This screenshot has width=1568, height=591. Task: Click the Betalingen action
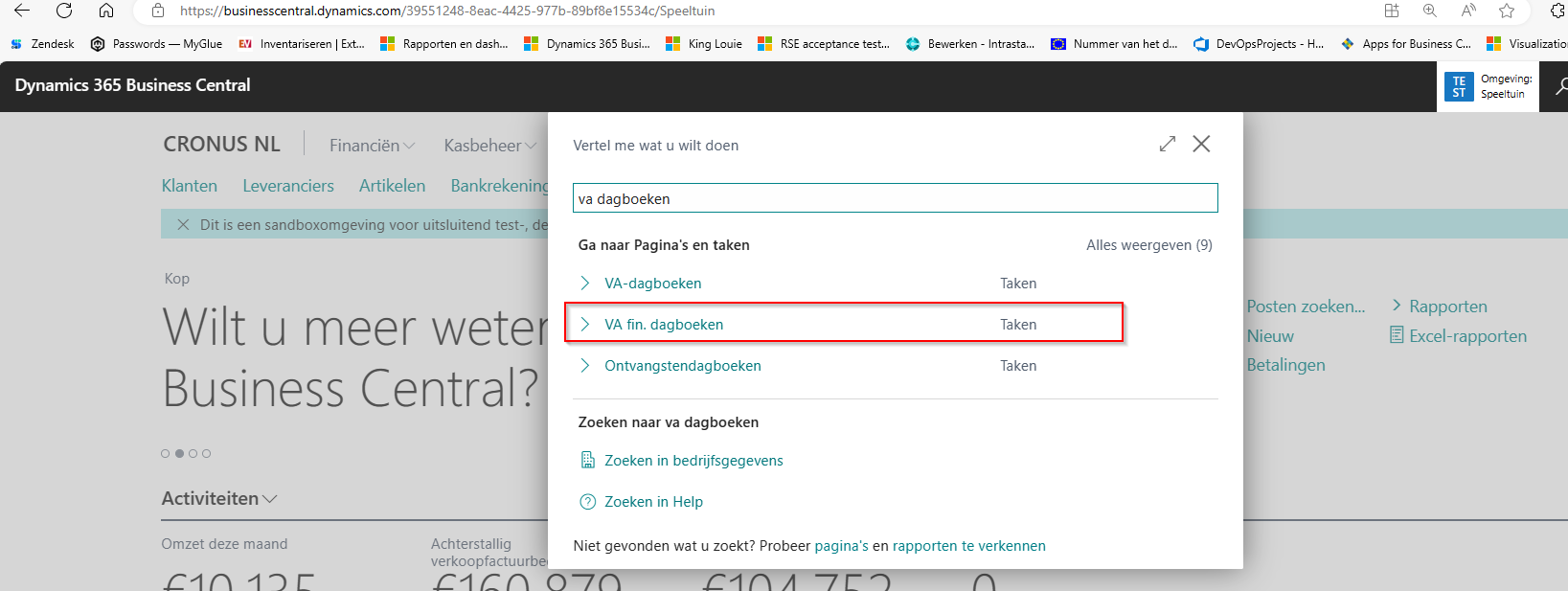pos(1285,365)
